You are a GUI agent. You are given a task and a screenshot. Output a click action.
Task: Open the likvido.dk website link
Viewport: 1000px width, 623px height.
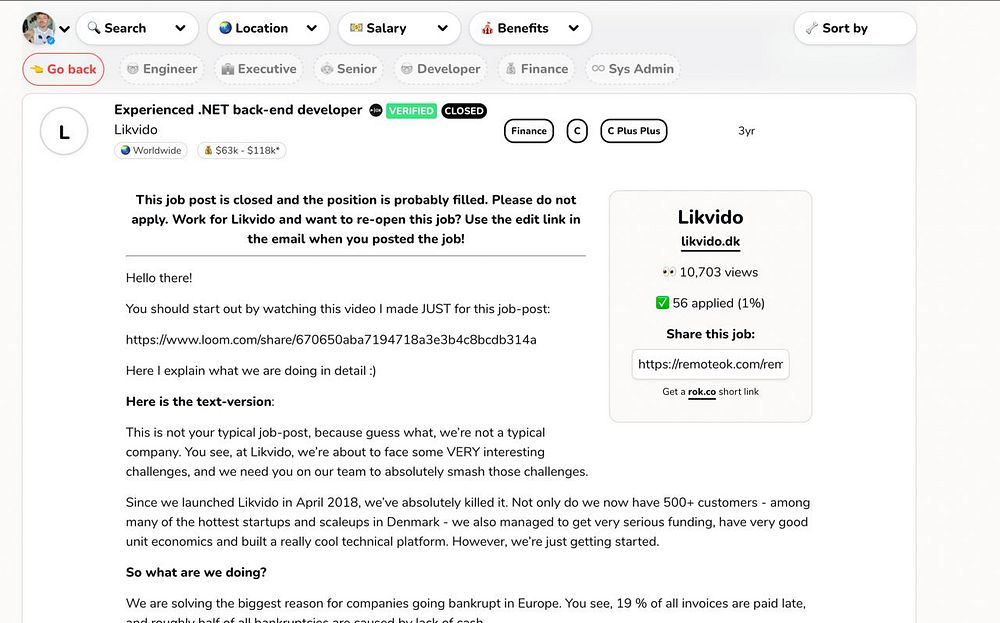710,242
